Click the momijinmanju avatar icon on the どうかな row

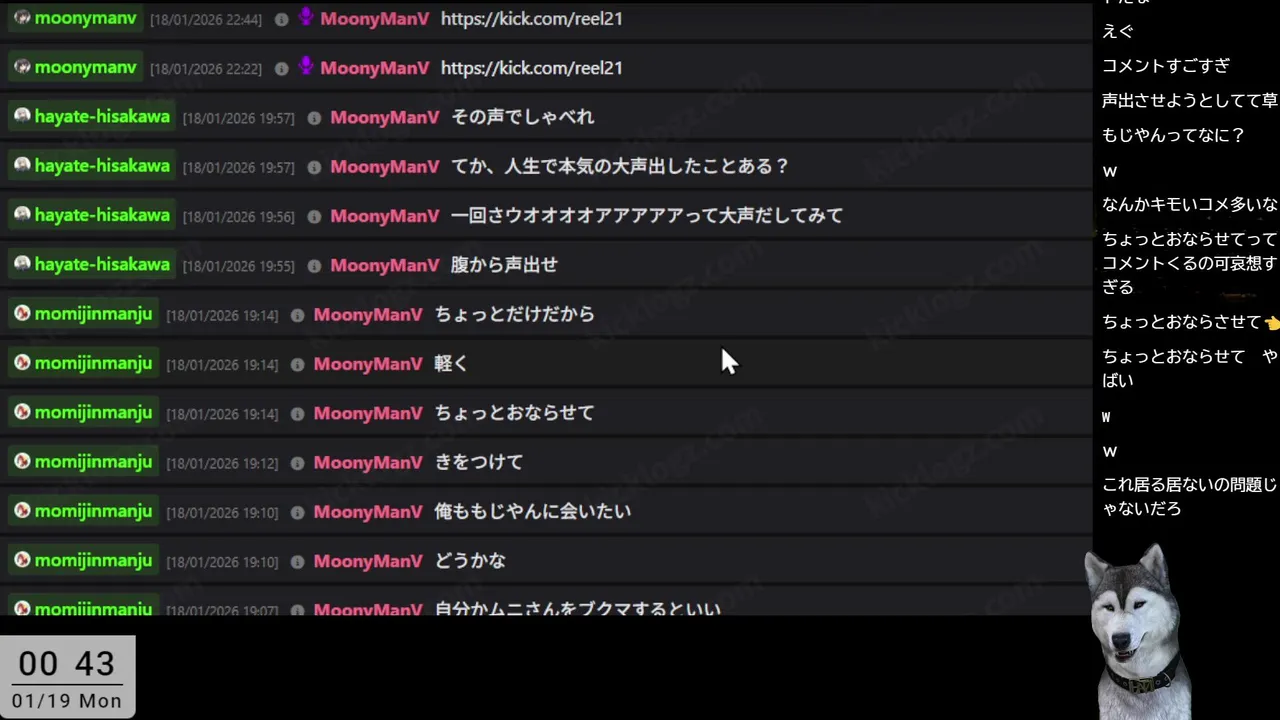click(x=22, y=560)
